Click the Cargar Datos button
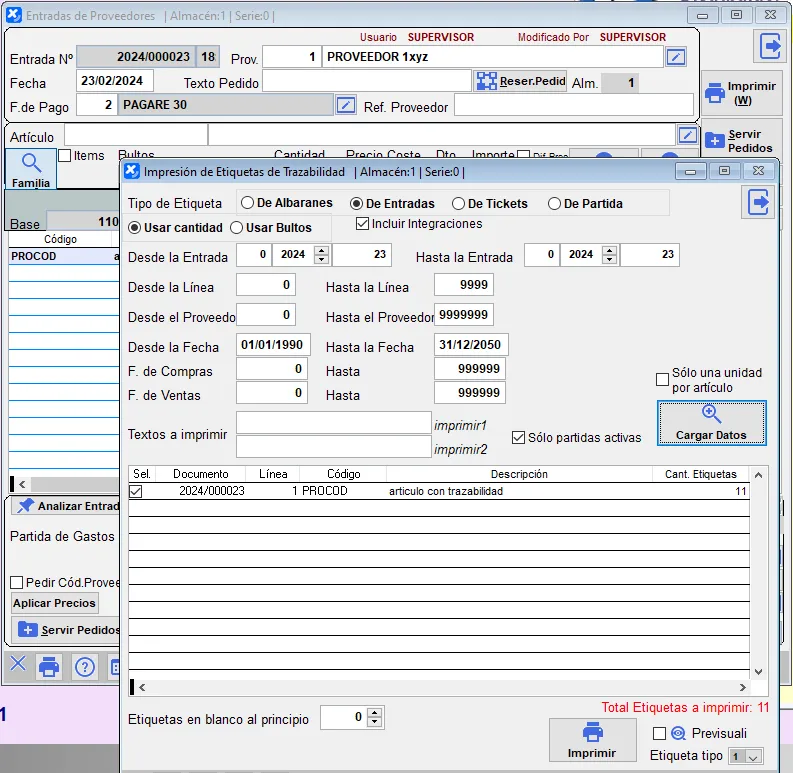 point(711,423)
